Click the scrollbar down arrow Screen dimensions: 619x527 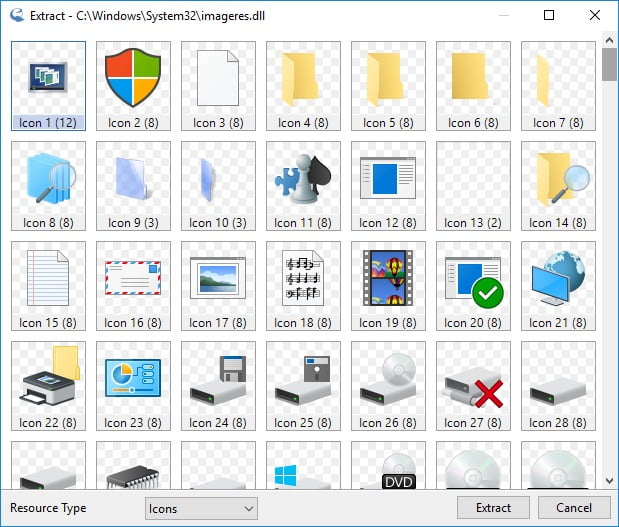point(609,481)
